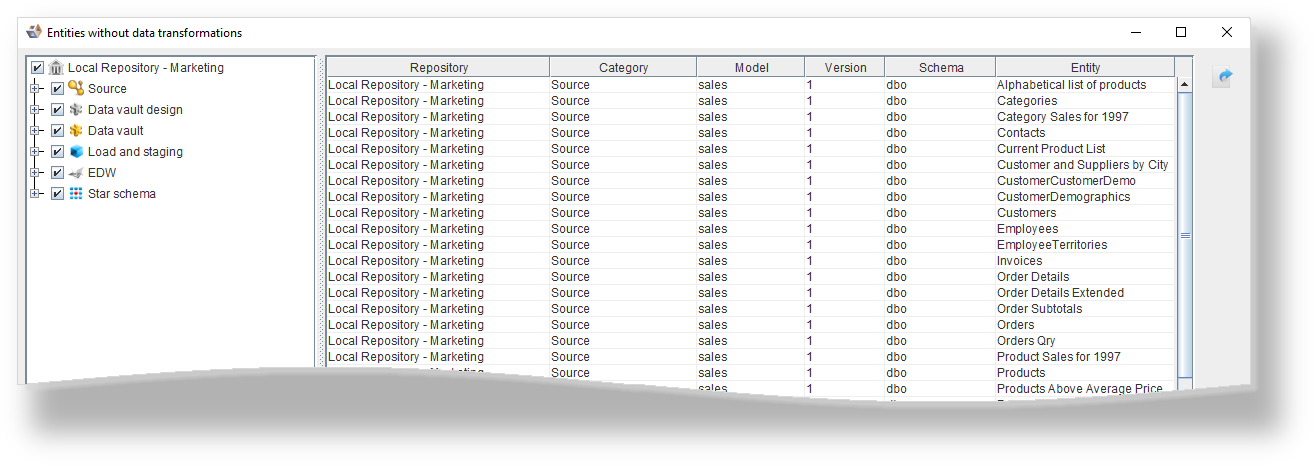Sort by the Entity column header
Screen dimensions: 1314x466
[1084, 68]
